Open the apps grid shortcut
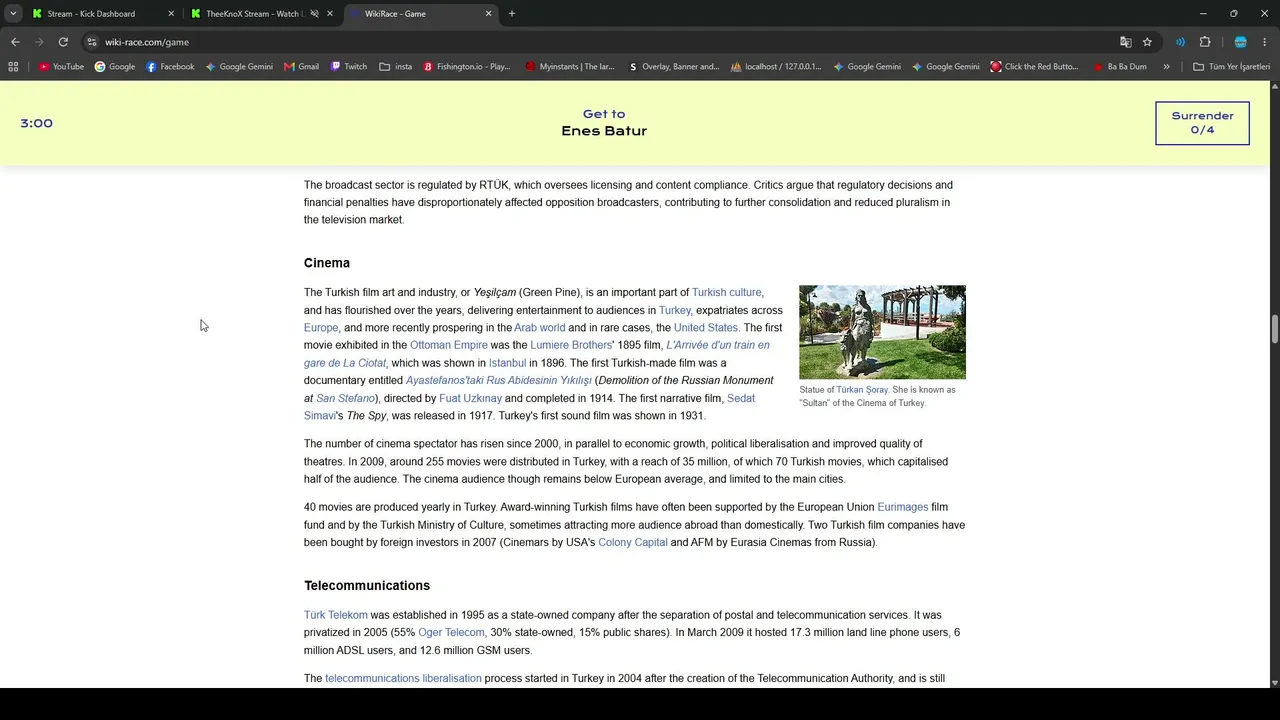Viewport: 1280px width, 720px height. [x=13, y=67]
